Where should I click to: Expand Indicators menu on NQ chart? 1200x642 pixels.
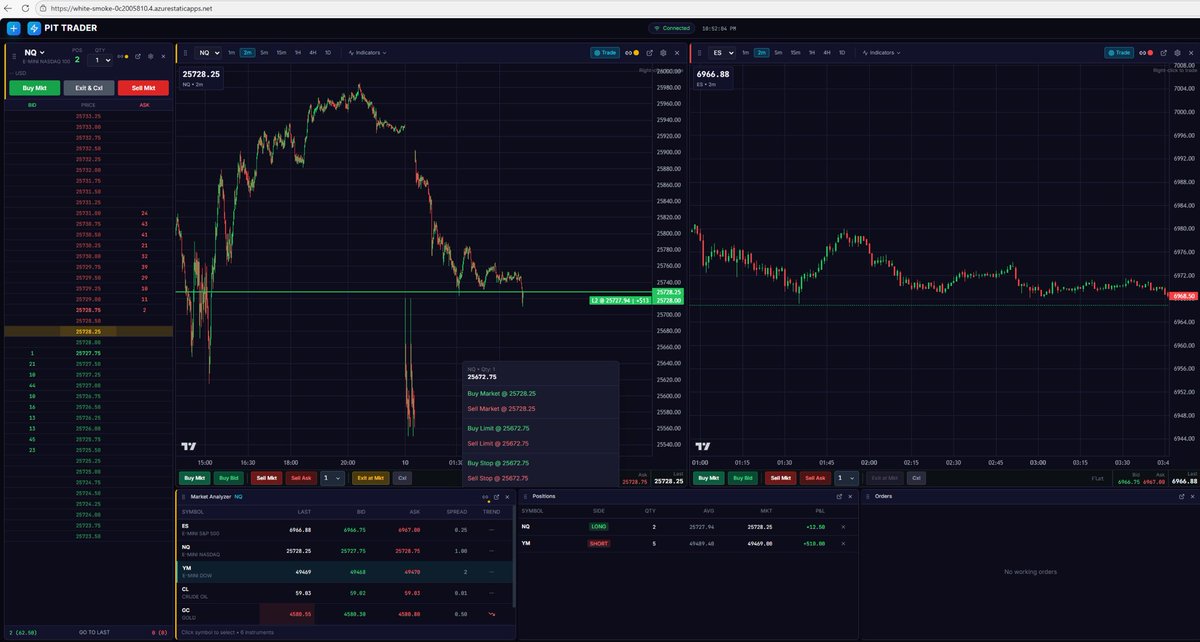tap(367, 53)
